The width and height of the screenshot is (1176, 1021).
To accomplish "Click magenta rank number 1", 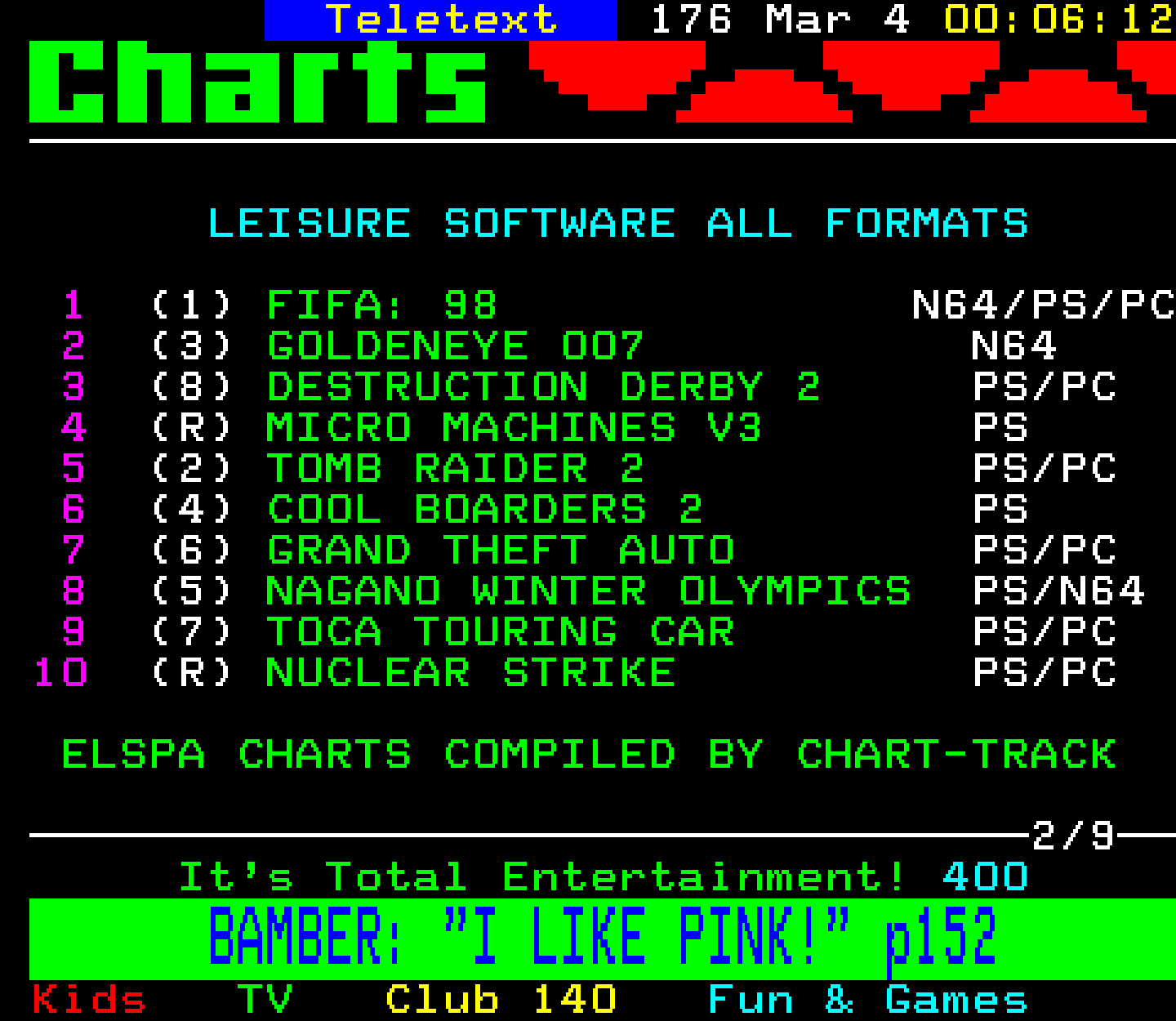I will pos(73,305).
